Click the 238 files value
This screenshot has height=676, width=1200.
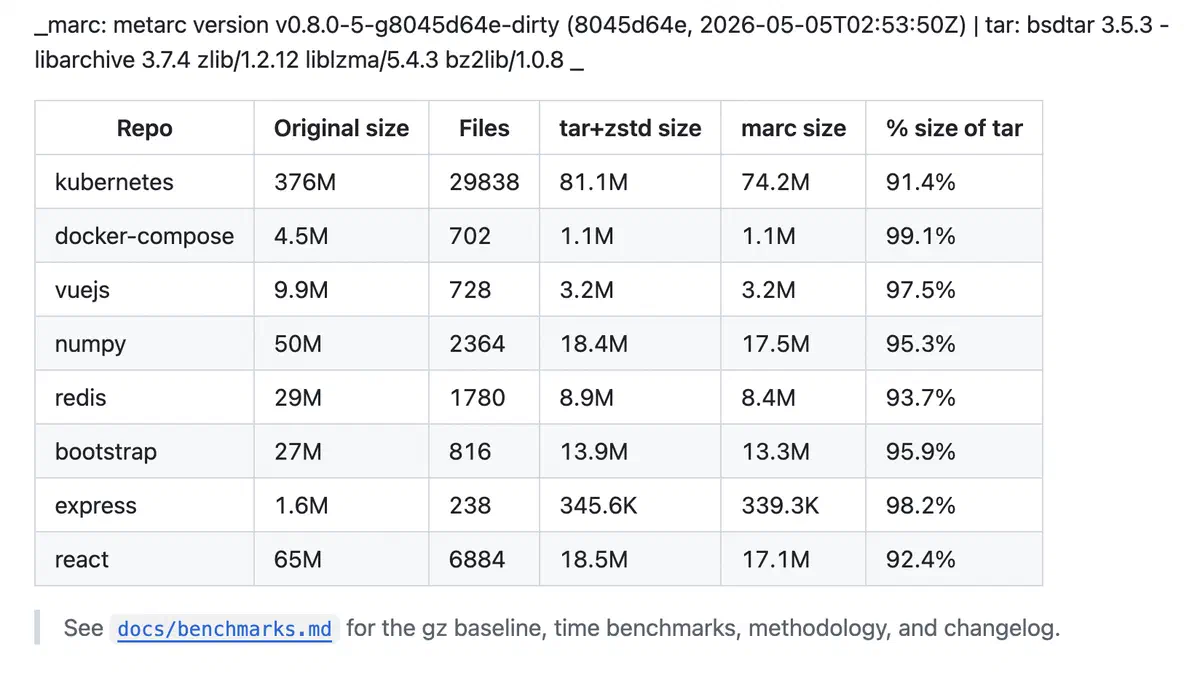pyautogui.click(x=470, y=506)
